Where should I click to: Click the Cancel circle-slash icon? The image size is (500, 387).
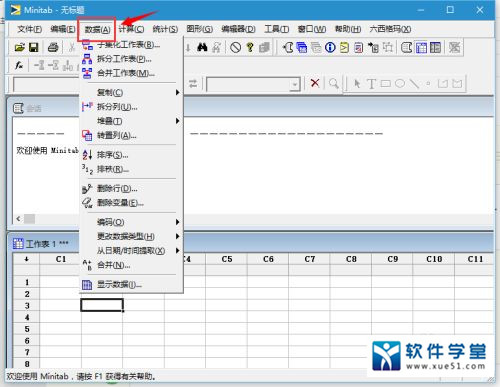[236, 48]
